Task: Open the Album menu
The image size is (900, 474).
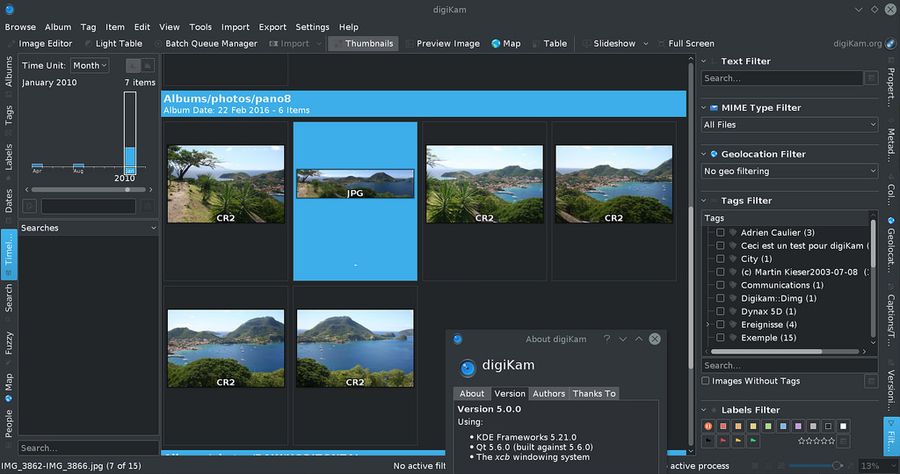Action: point(58,27)
